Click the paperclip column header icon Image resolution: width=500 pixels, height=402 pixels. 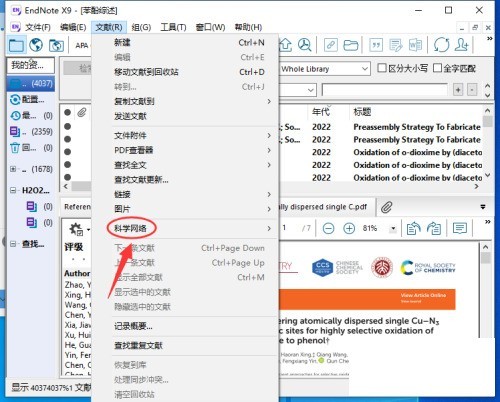(81, 112)
